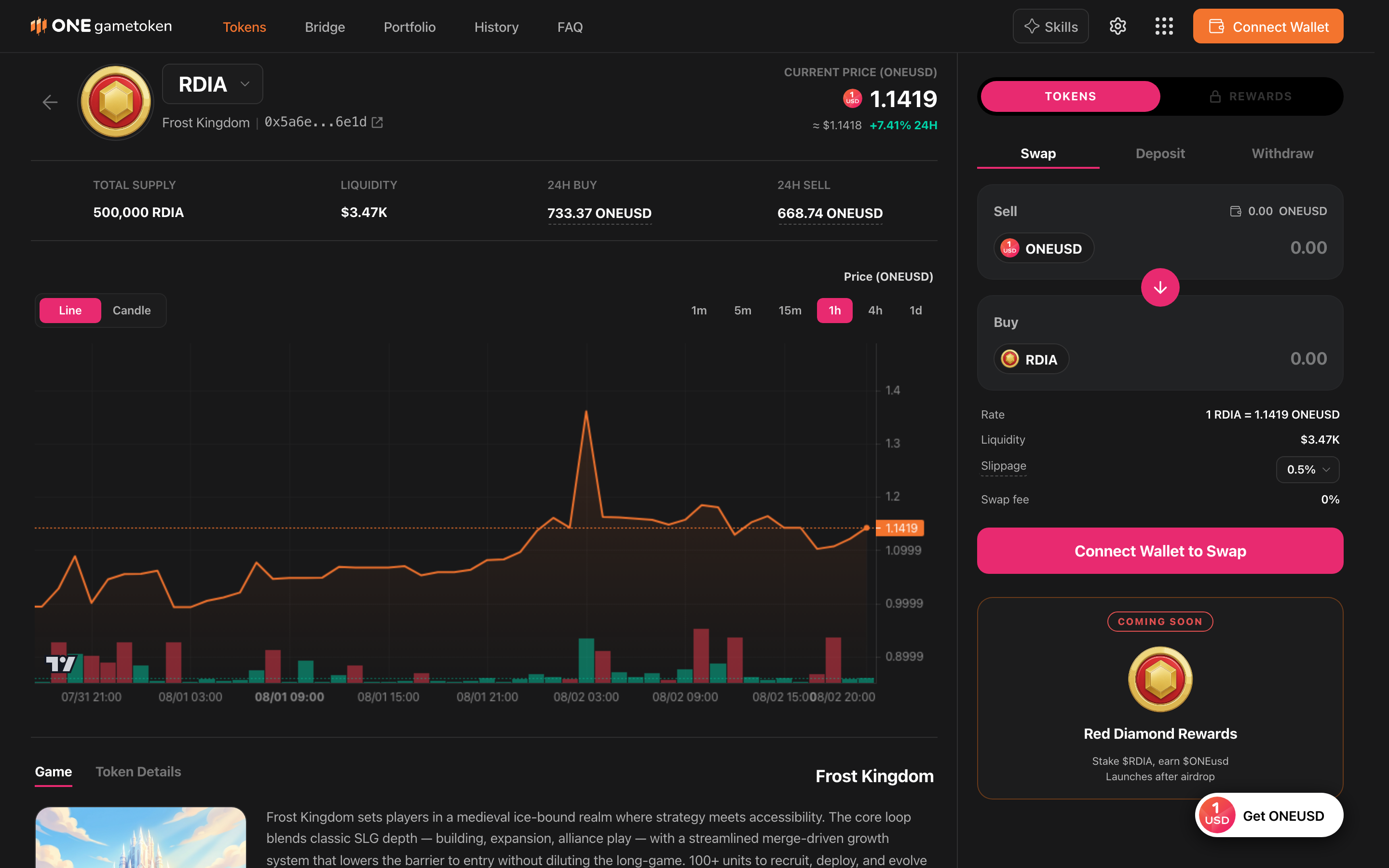Click the 733.37 ONEUSD 24H buy value
Screen dimensions: 1389x868
(x=599, y=214)
